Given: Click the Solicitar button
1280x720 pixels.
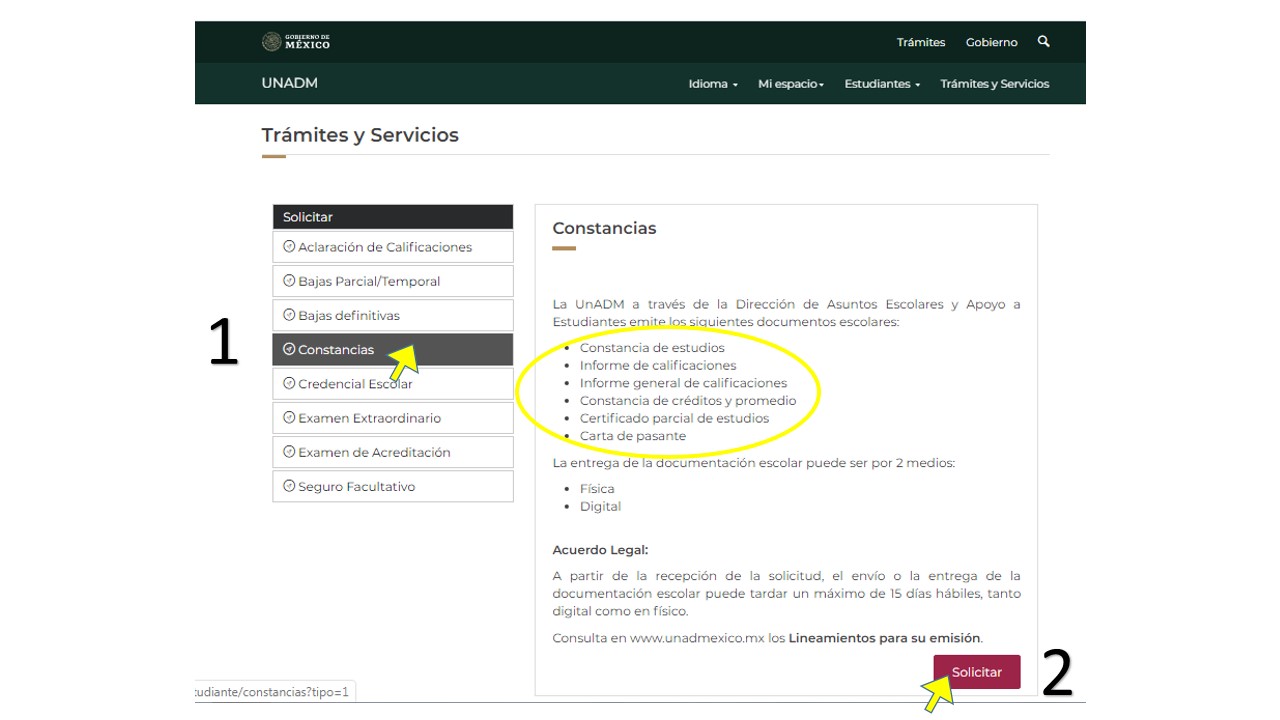Looking at the screenshot, I should [977, 672].
